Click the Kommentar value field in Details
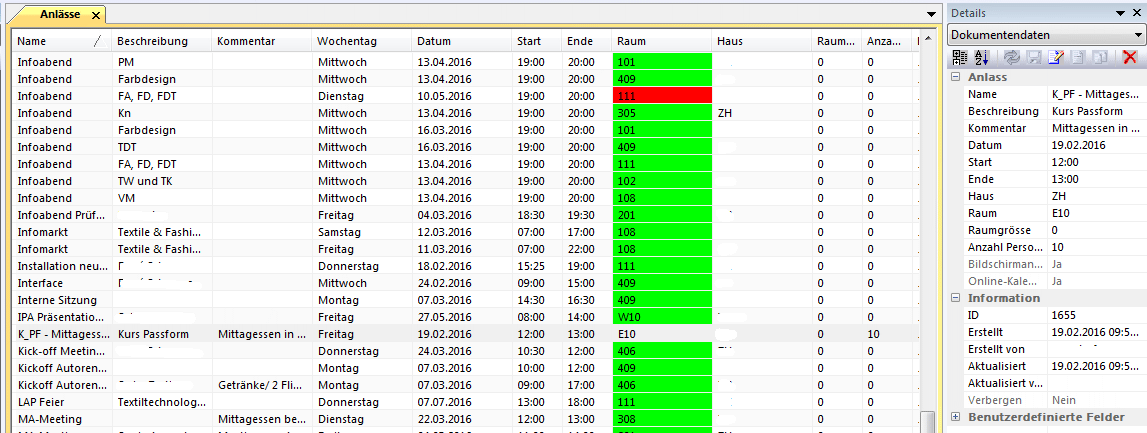This screenshot has height=433, width=1147. [1096, 128]
